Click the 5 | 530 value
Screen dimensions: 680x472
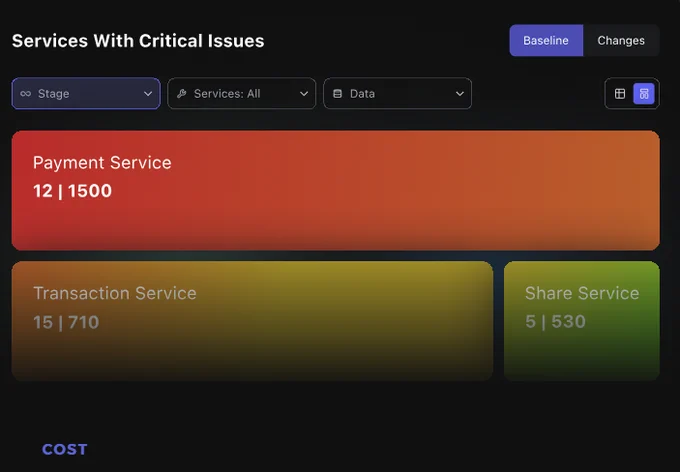556,321
